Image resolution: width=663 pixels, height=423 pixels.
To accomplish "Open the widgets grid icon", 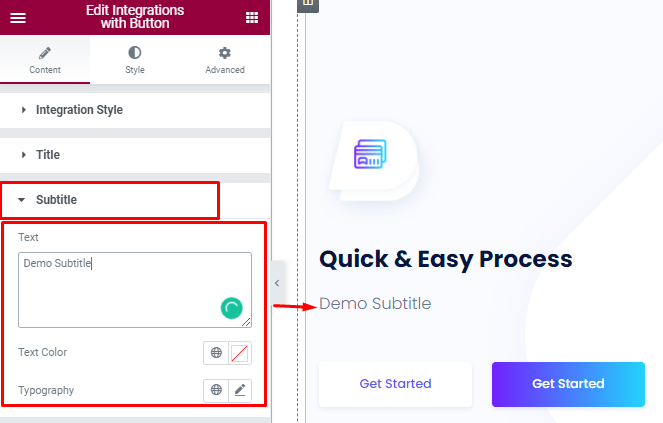I will [252, 17].
